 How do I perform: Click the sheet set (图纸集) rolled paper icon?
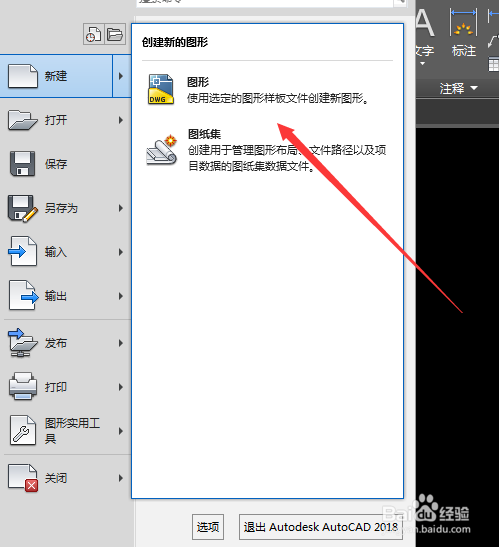click(x=162, y=150)
